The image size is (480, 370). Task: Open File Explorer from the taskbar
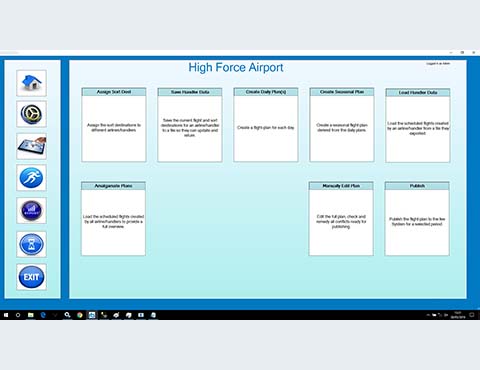click(x=31, y=315)
